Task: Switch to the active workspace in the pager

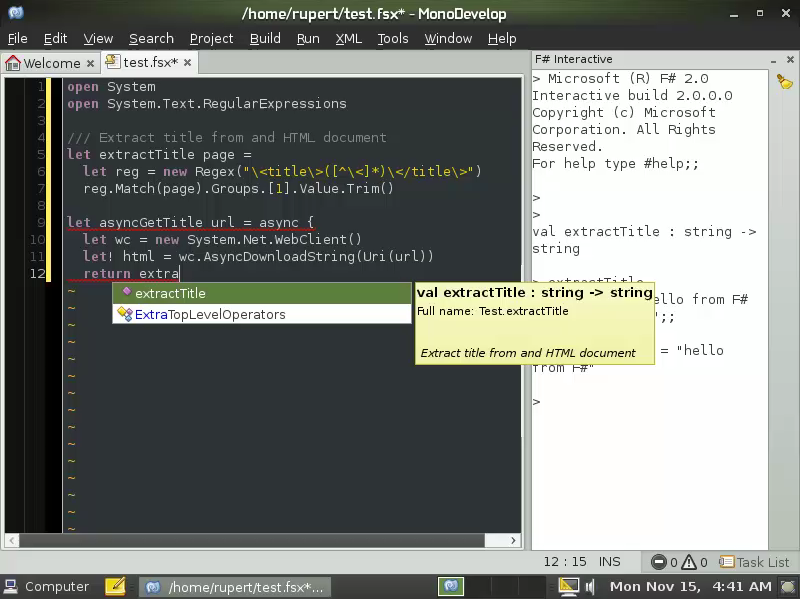Action: pyautogui.click(x=451, y=587)
